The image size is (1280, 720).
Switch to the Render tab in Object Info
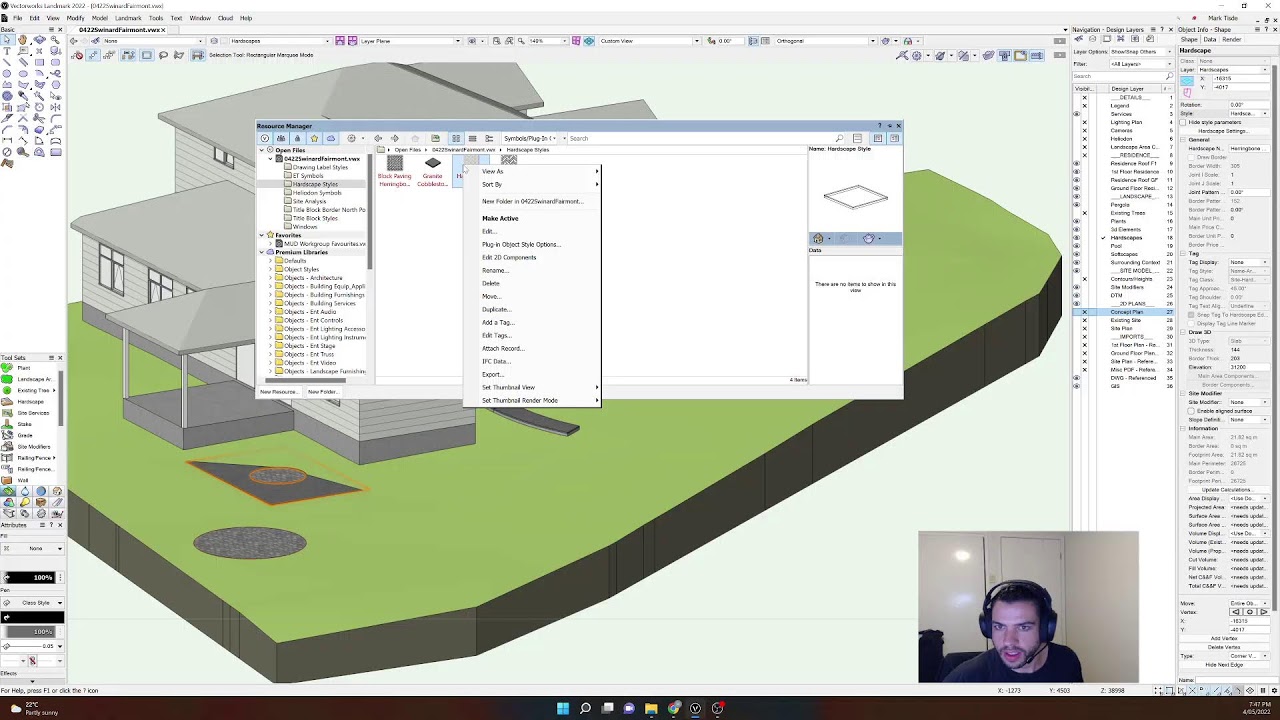tap(1232, 40)
